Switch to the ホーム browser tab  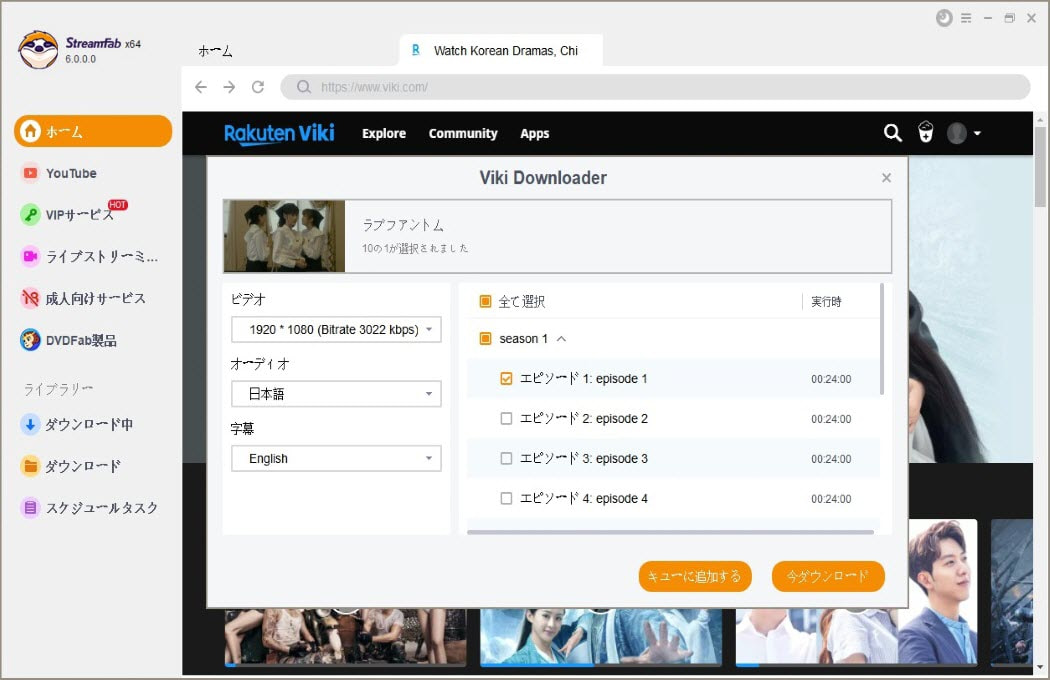pyautogui.click(x=215, y=51)
